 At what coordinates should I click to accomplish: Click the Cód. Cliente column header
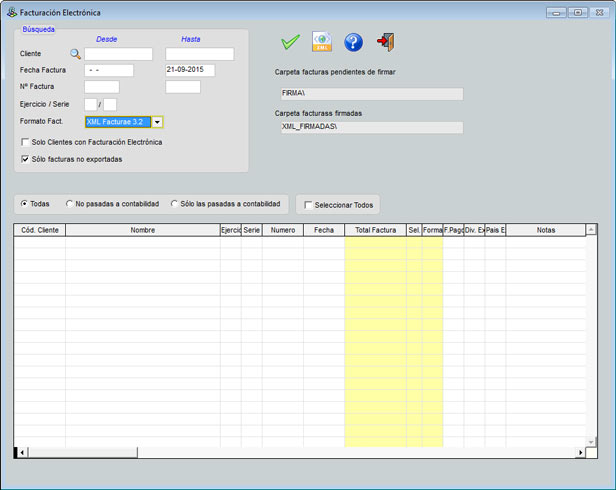[40, 230]
